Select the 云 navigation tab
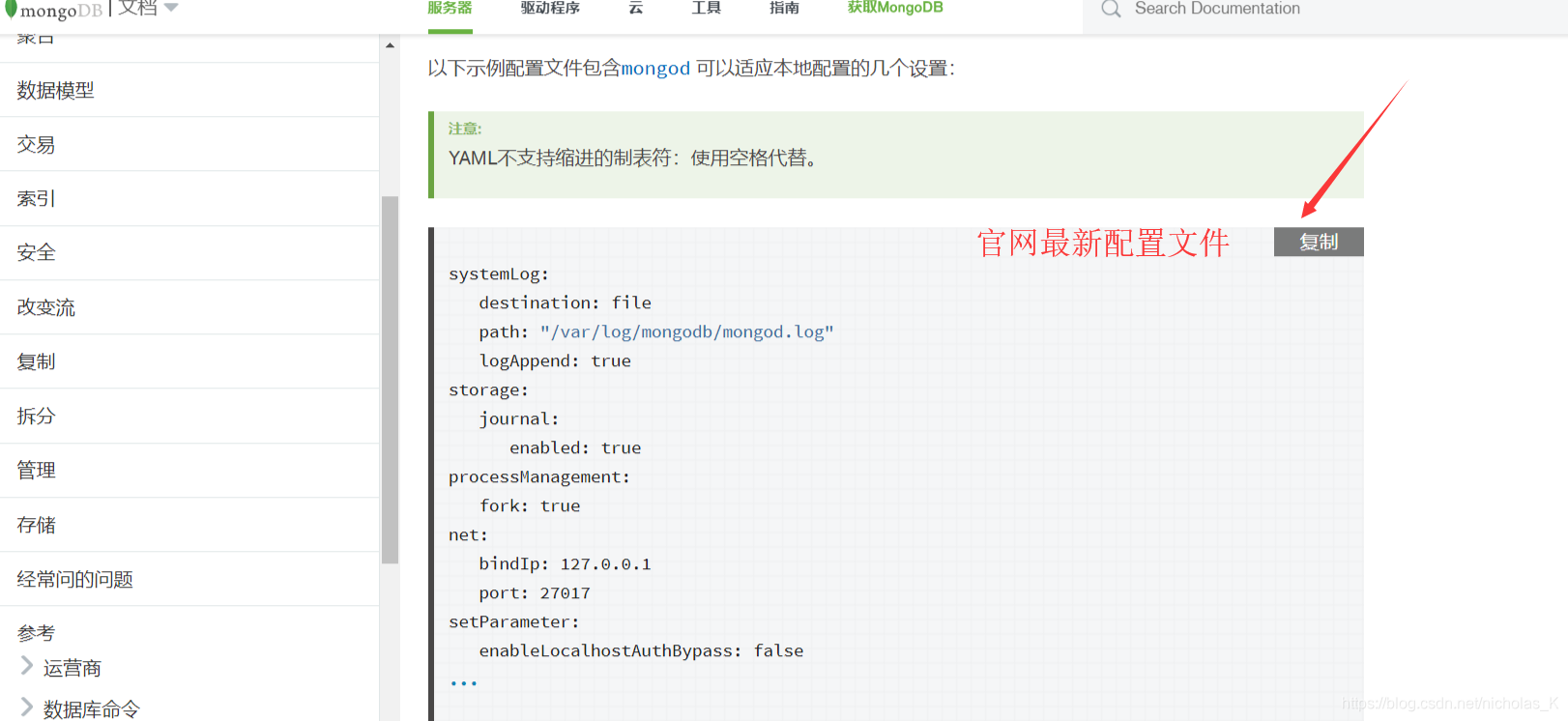This screenshot has height=721, width=1568. click(635, 8)
